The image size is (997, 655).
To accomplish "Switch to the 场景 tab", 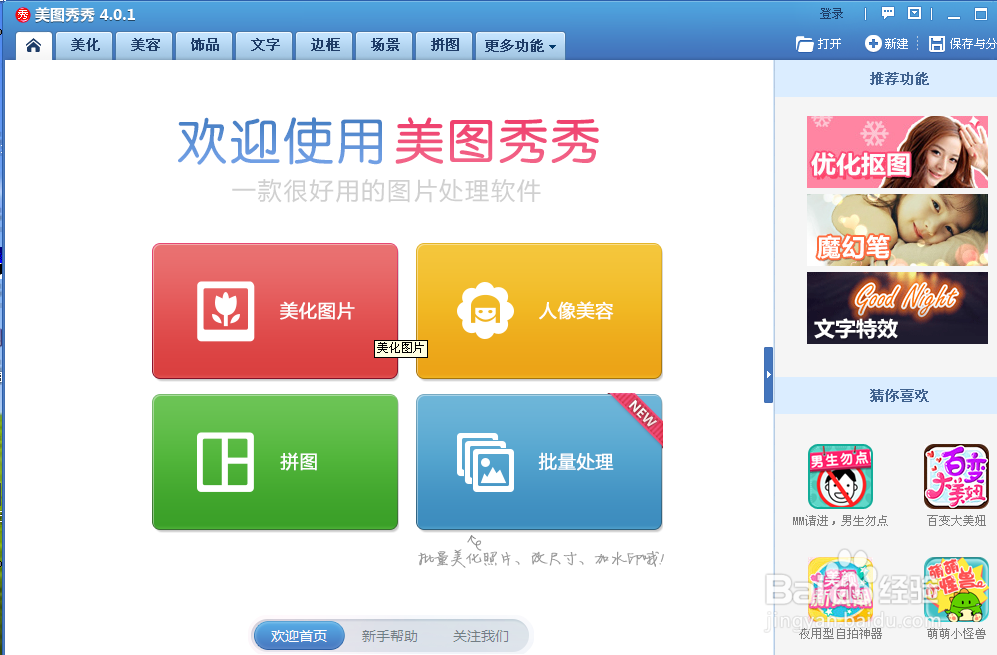I will pos(385,45).
